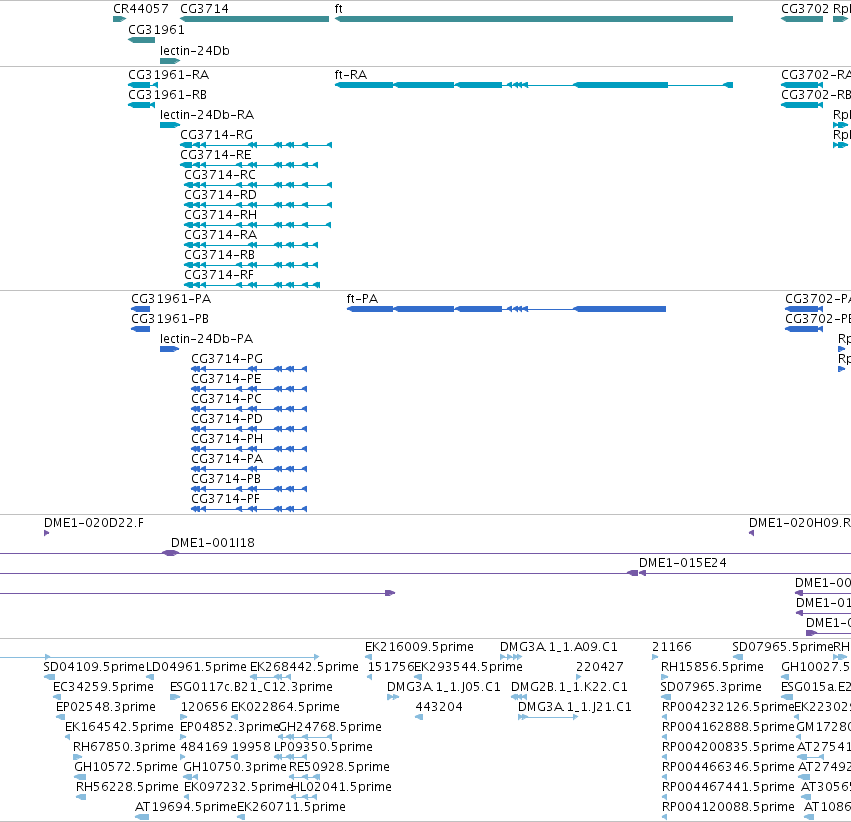The image size is (851, 822).
Task: Click the GH10572.5prime EST label
Action: [126, 768]
